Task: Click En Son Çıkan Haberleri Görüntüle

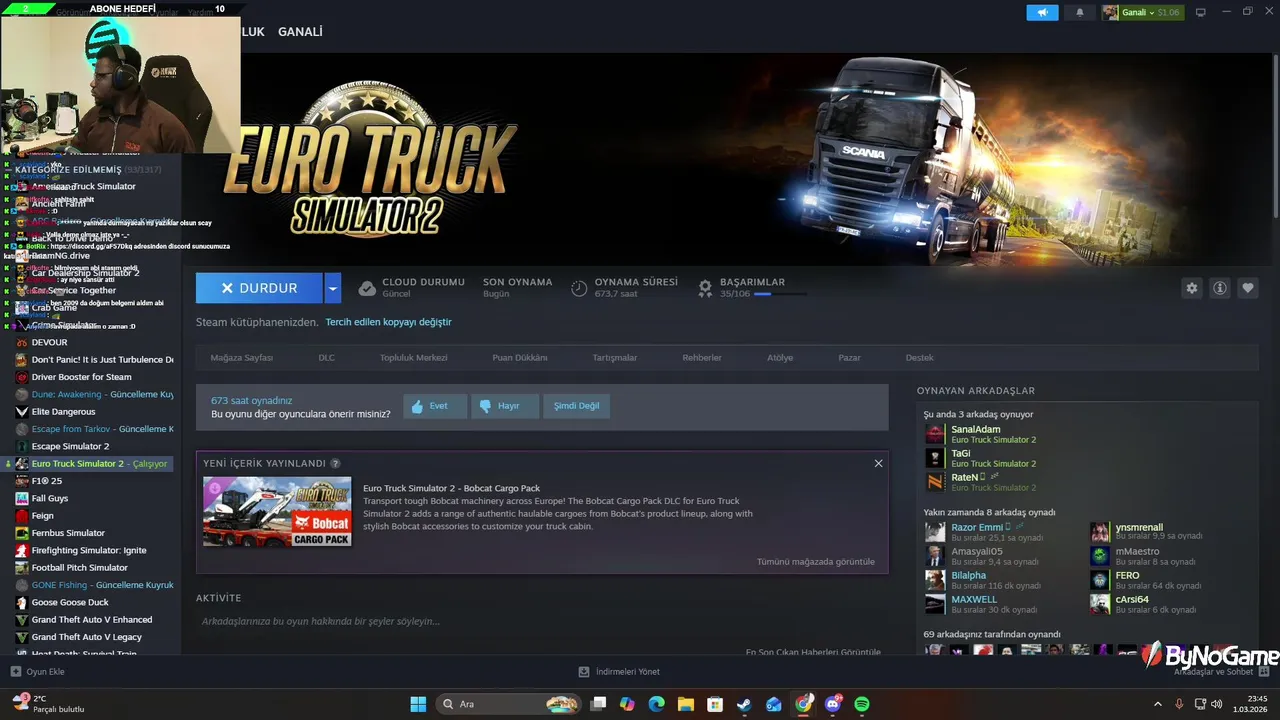Action: (813, 652)
